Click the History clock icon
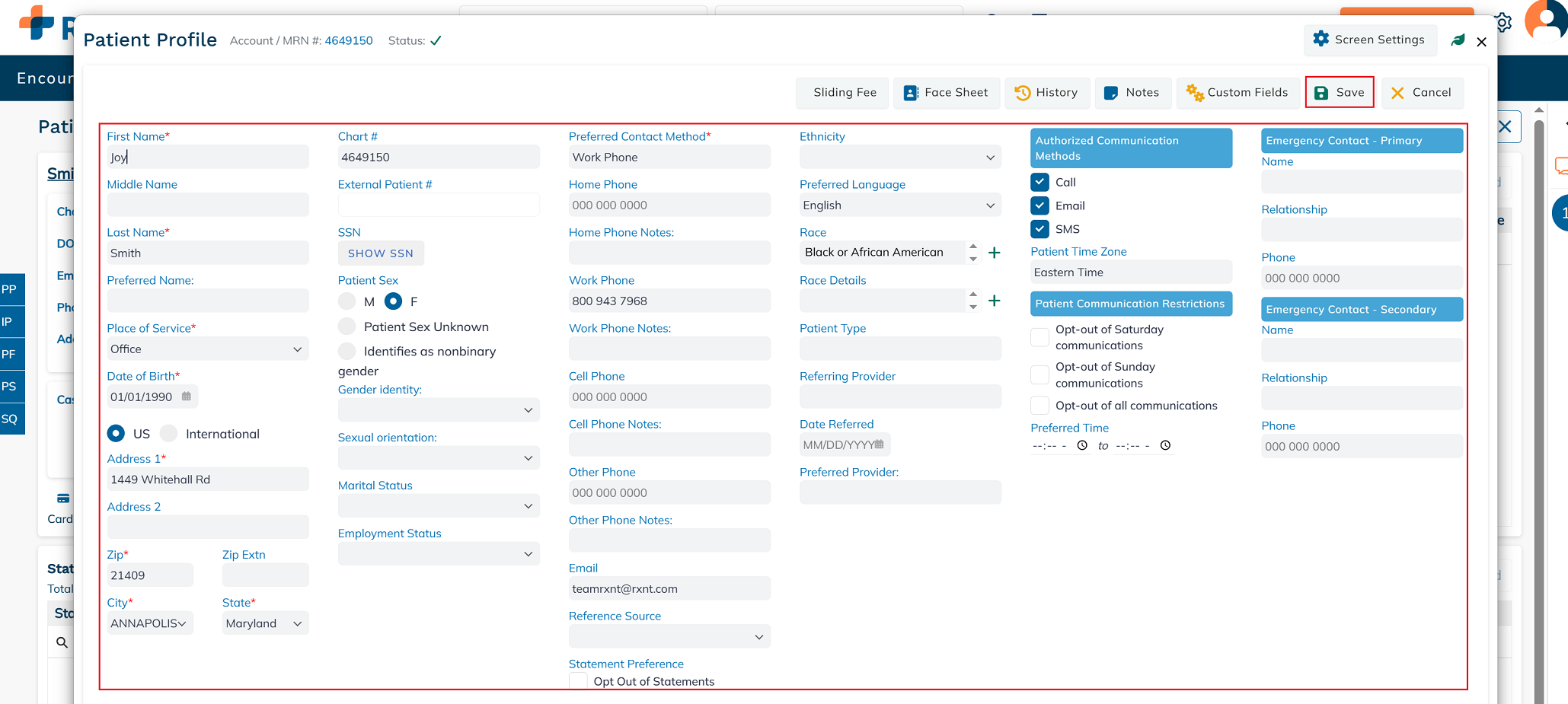 coord(1023,93)
